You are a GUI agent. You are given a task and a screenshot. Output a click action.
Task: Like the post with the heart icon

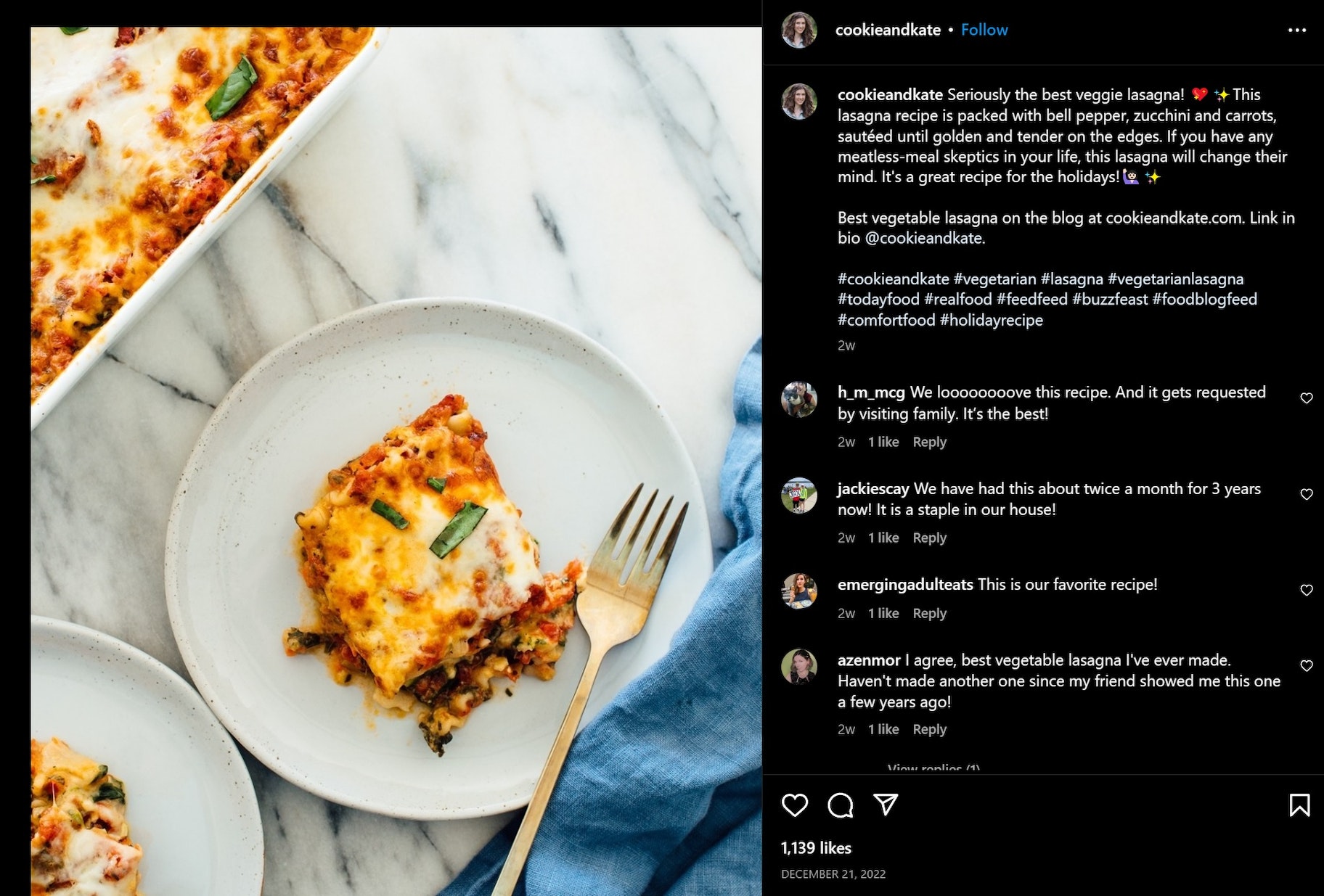[x=795, y=805]
